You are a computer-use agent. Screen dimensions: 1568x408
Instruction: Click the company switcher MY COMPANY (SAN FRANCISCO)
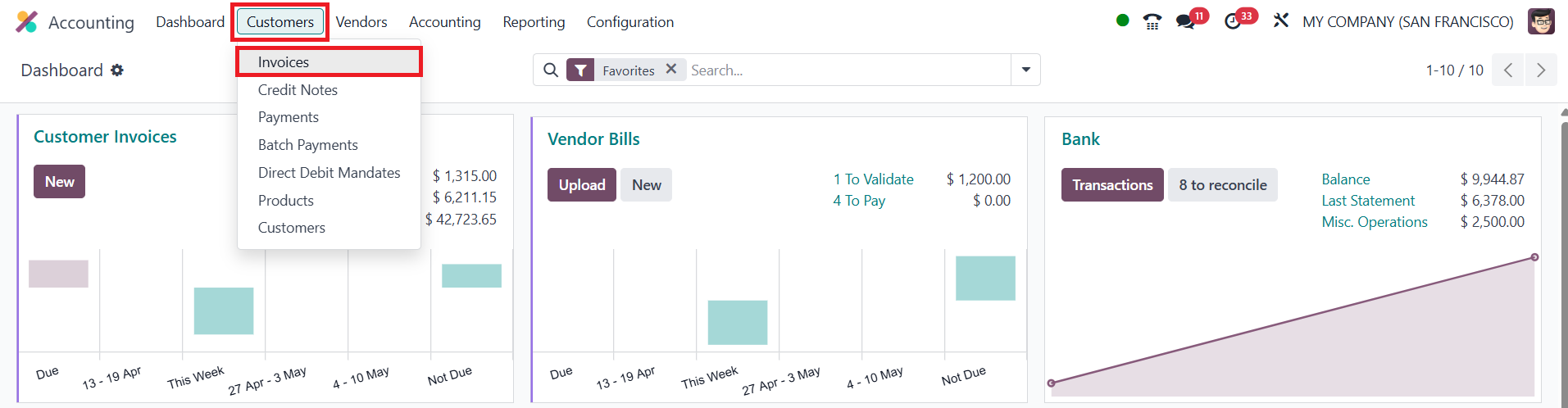[x=1407, y=22]
